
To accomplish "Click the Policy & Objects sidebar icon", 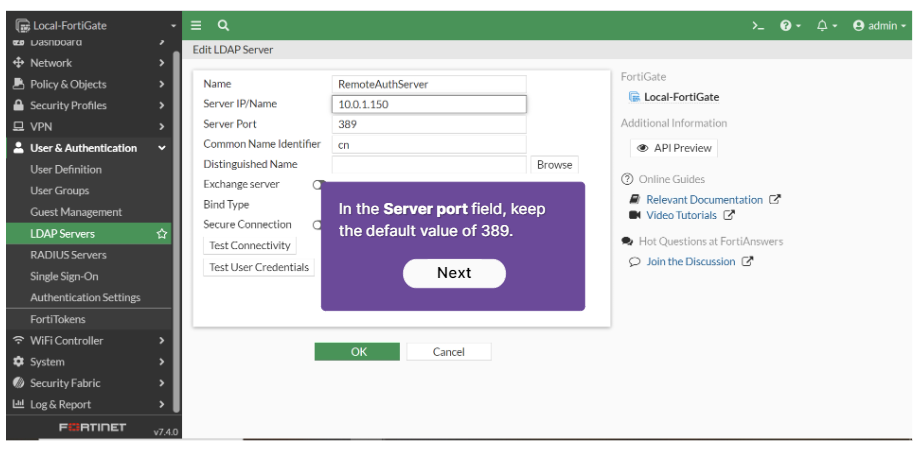I will 18,84.
